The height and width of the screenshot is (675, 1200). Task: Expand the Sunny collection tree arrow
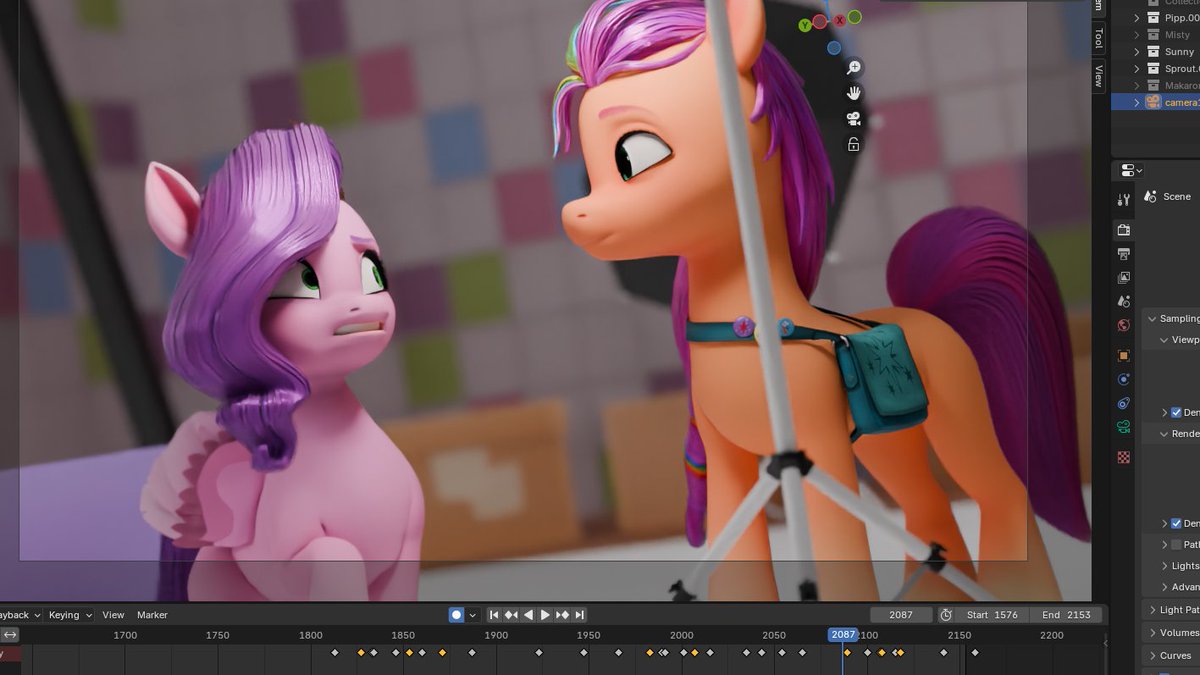pos(1137,51)
